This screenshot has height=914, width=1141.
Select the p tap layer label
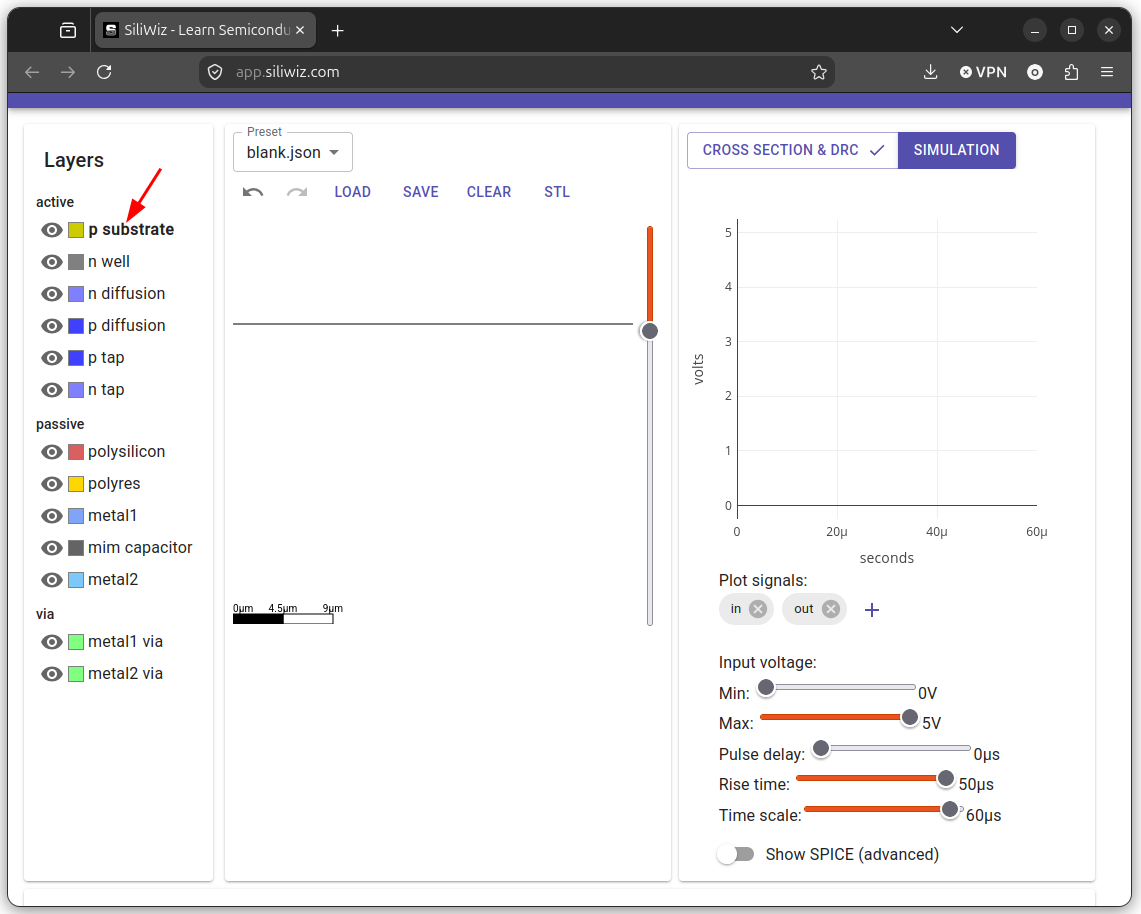[106, 357]
